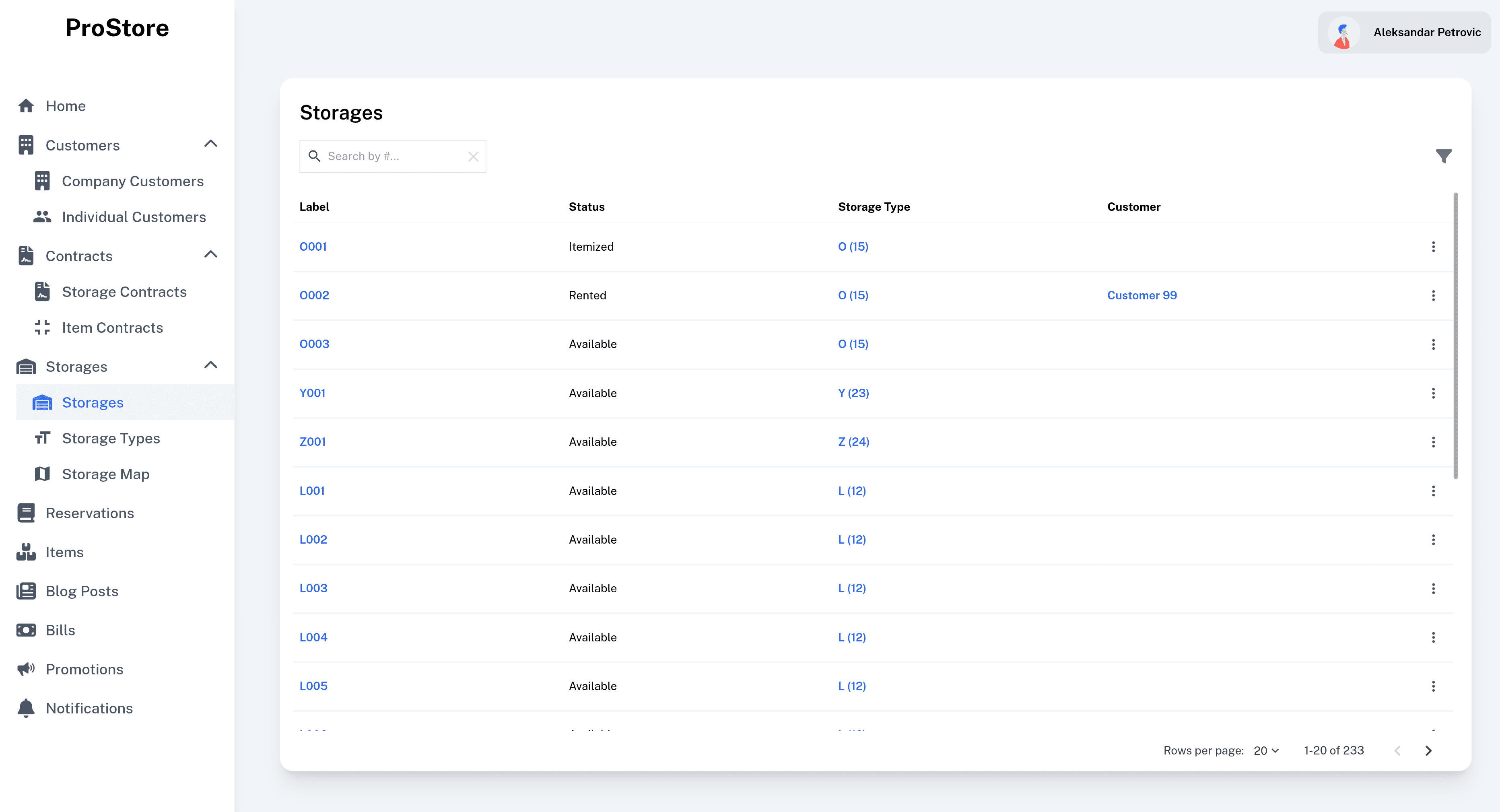Viewport: 1500px width, 812px height.
Task: Click Aleksandar Petrovic user name
Action: coord(1427,33)
